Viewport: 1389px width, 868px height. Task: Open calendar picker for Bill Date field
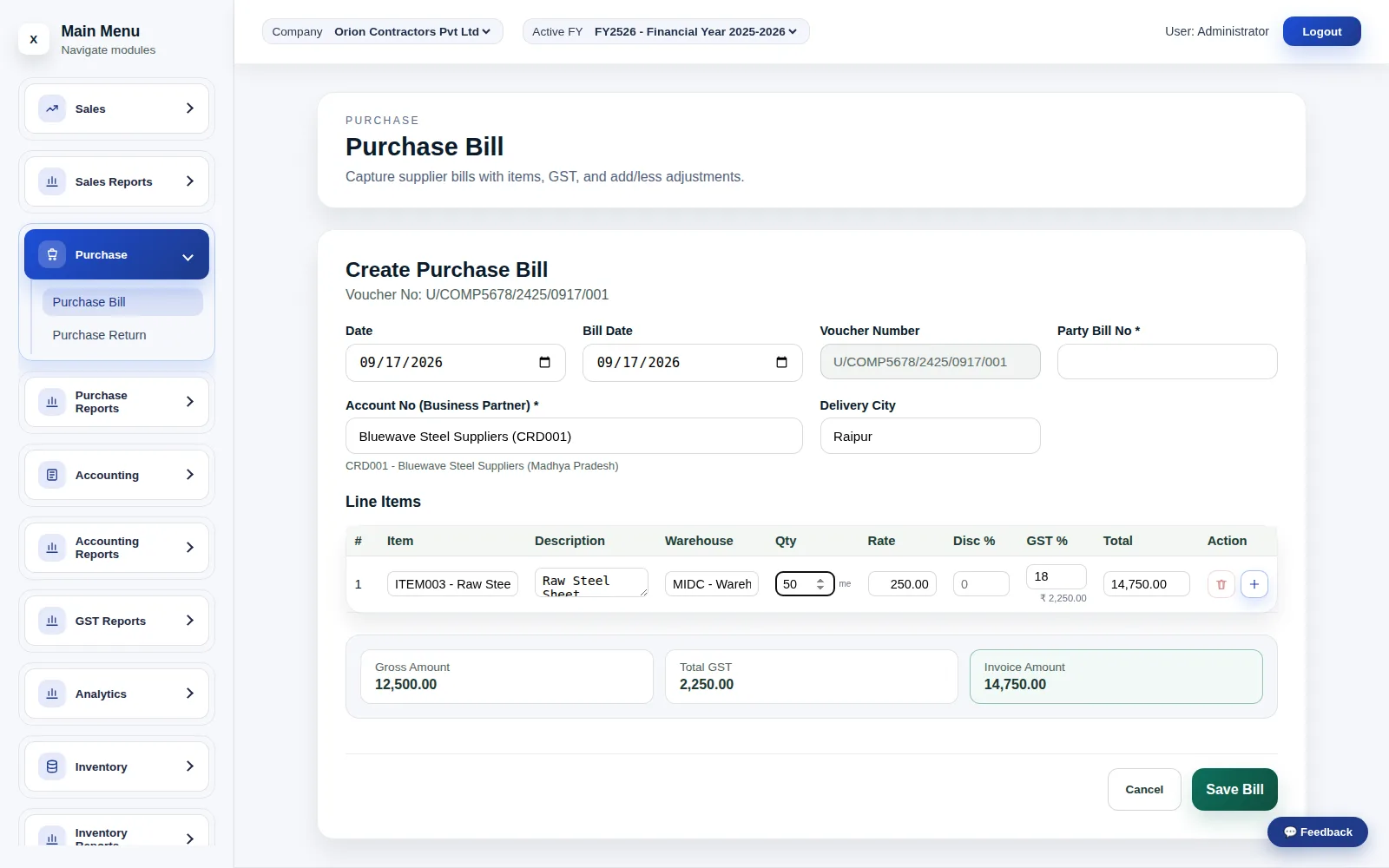781,362
